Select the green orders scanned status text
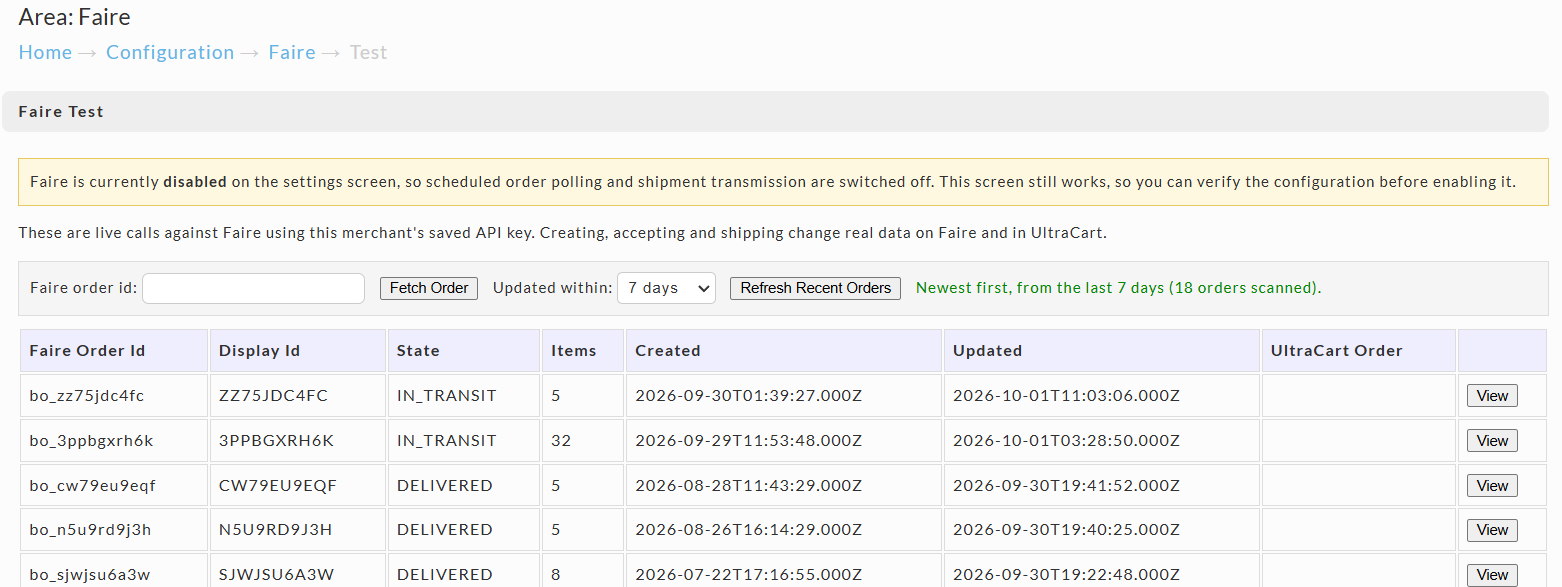 tap(1118, 288)
